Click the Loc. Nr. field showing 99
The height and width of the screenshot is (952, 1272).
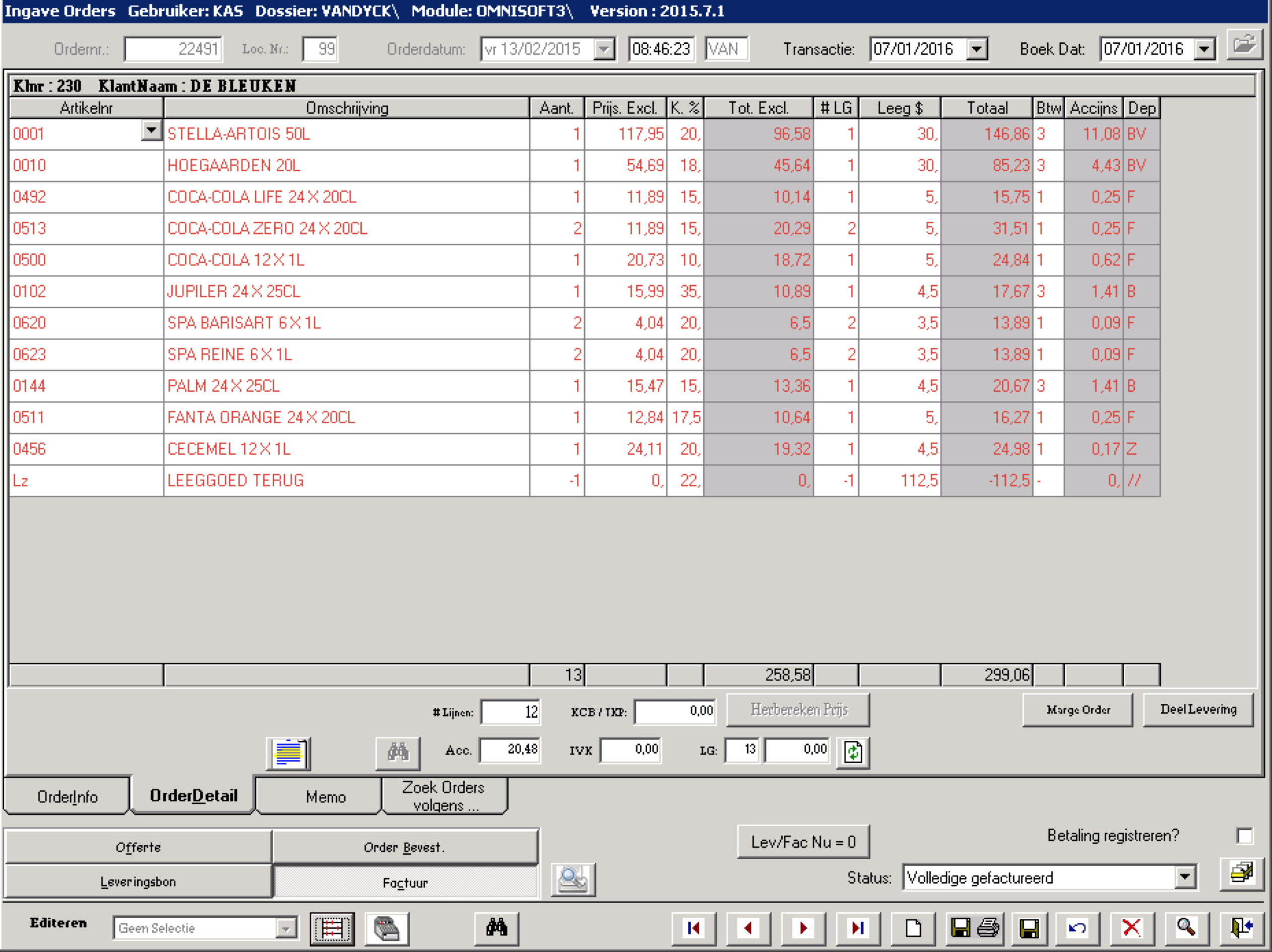tap(320, 49)
